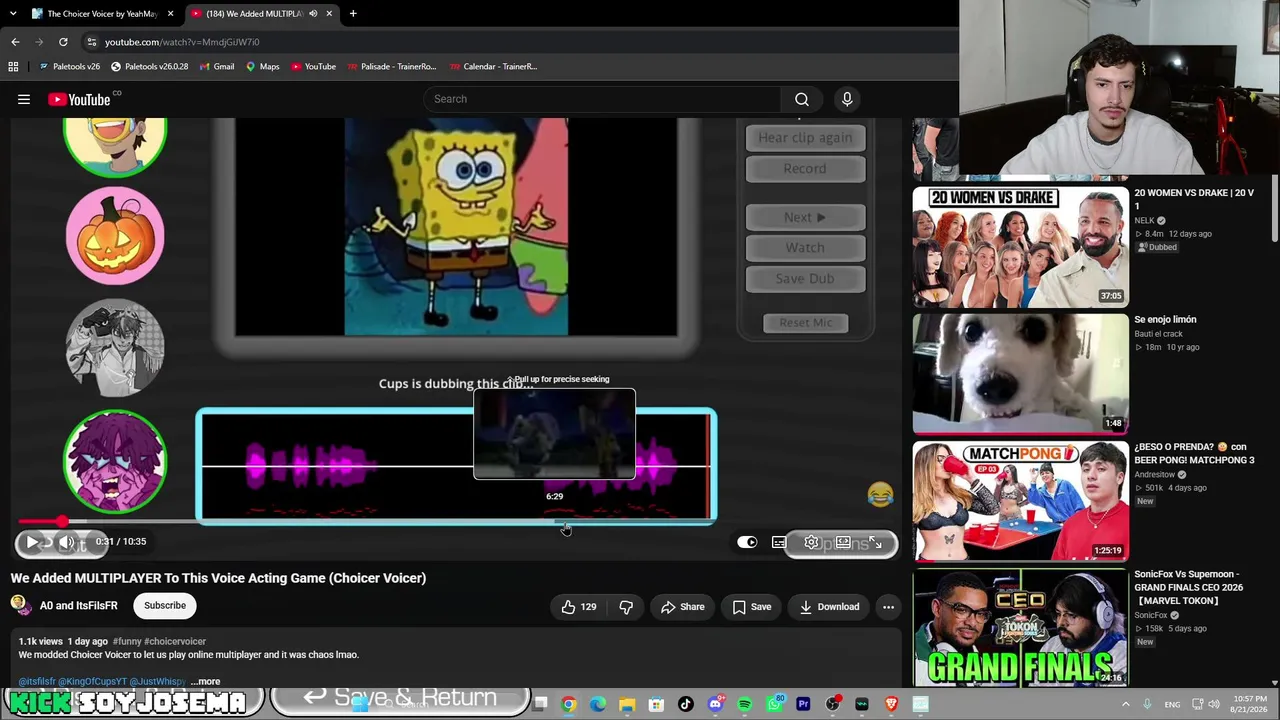The height and width of the screenshot is (720, 1280).
Task: Start voice search with the microphone
Action: point(847,99)
